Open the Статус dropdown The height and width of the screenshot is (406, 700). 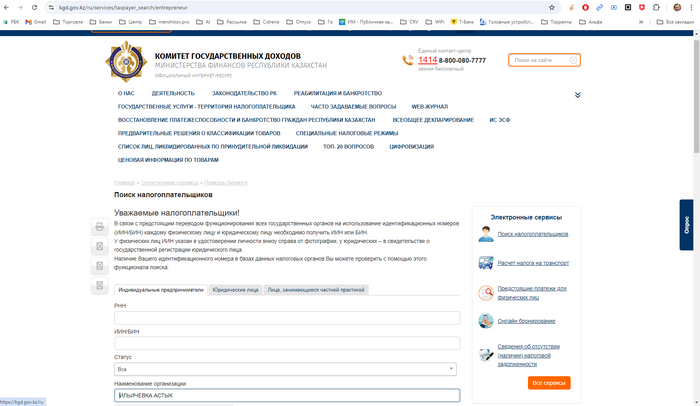pos(285,369)
